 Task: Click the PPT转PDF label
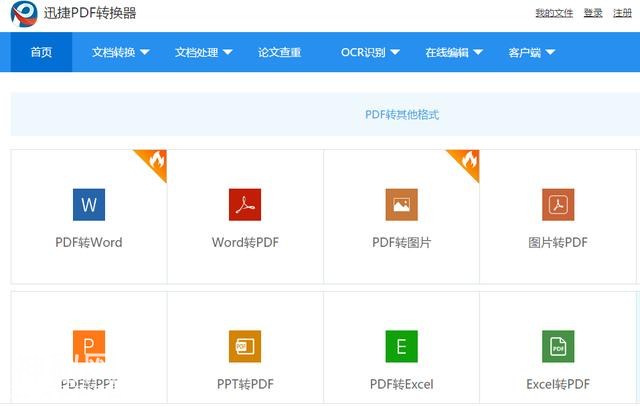tap(245, 384)
